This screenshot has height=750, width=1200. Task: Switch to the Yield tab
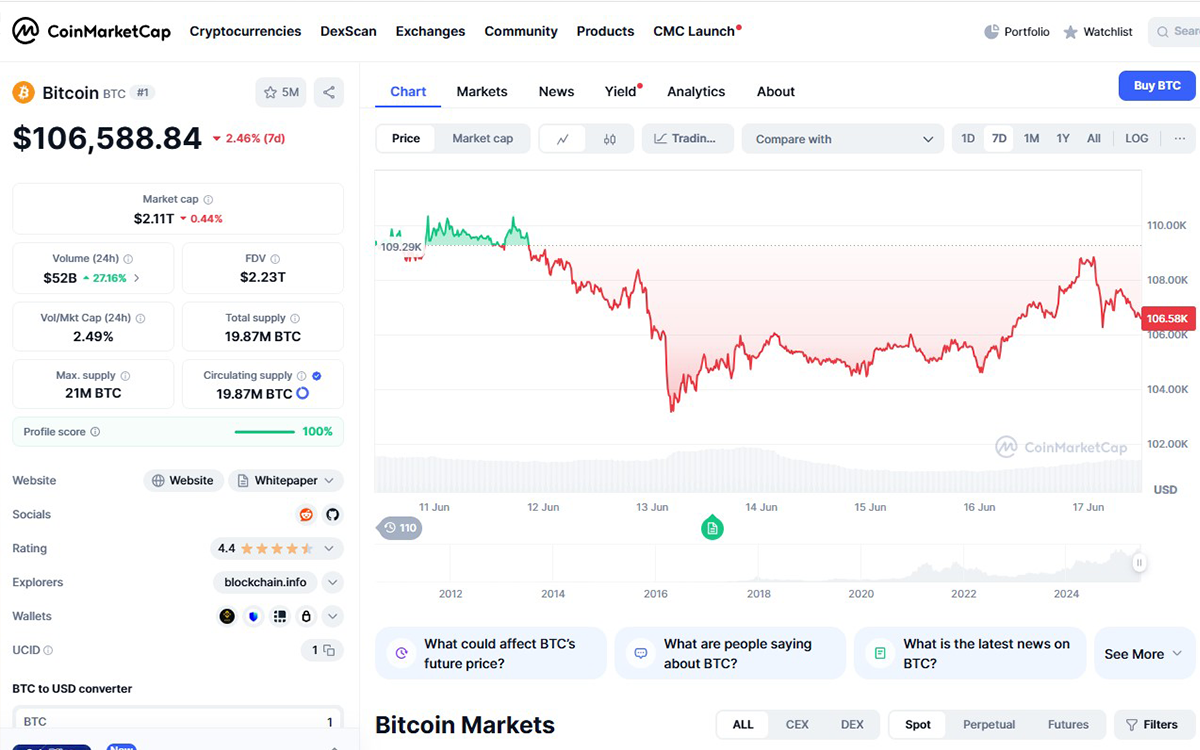pos(621,91)
